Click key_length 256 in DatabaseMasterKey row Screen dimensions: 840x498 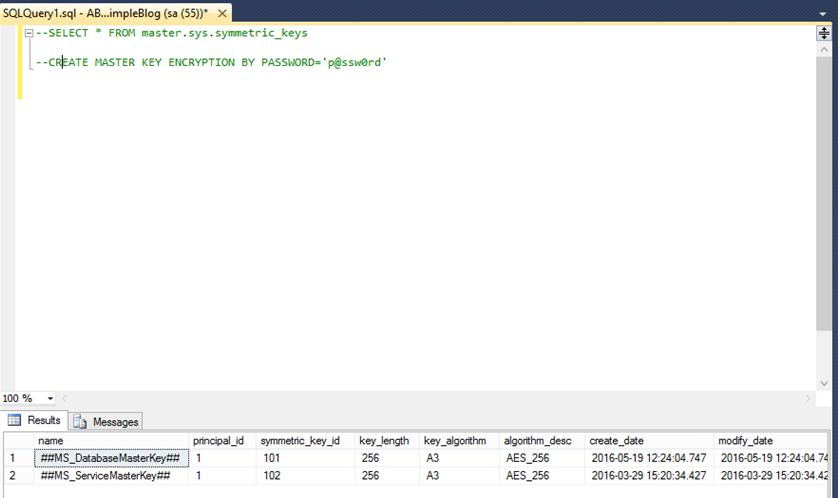(387, 458)
